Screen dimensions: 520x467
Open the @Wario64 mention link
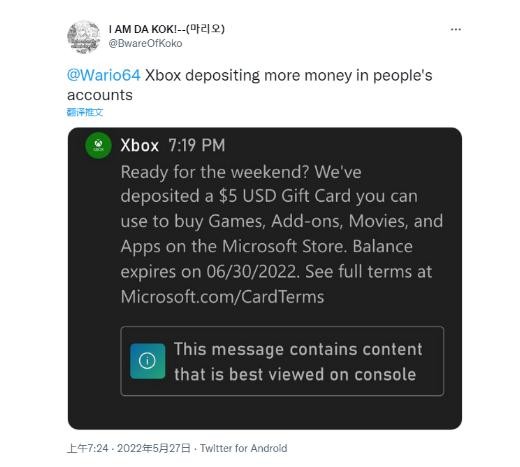(104, 75)
